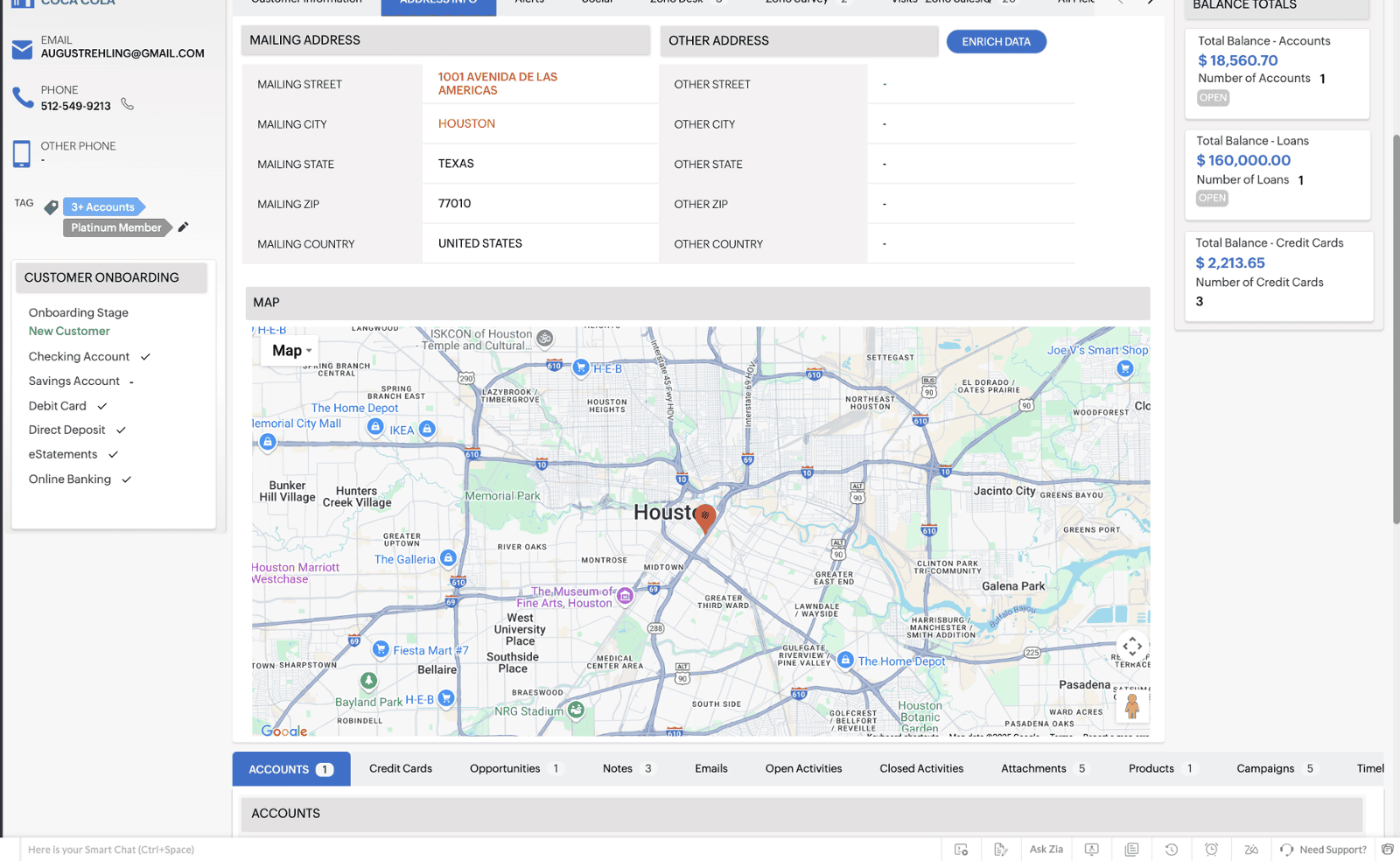The image size is (1400, 861).
Task: Click the OPEN badge under Total Balance - Loans
Action: click(x=1212, y=199)
